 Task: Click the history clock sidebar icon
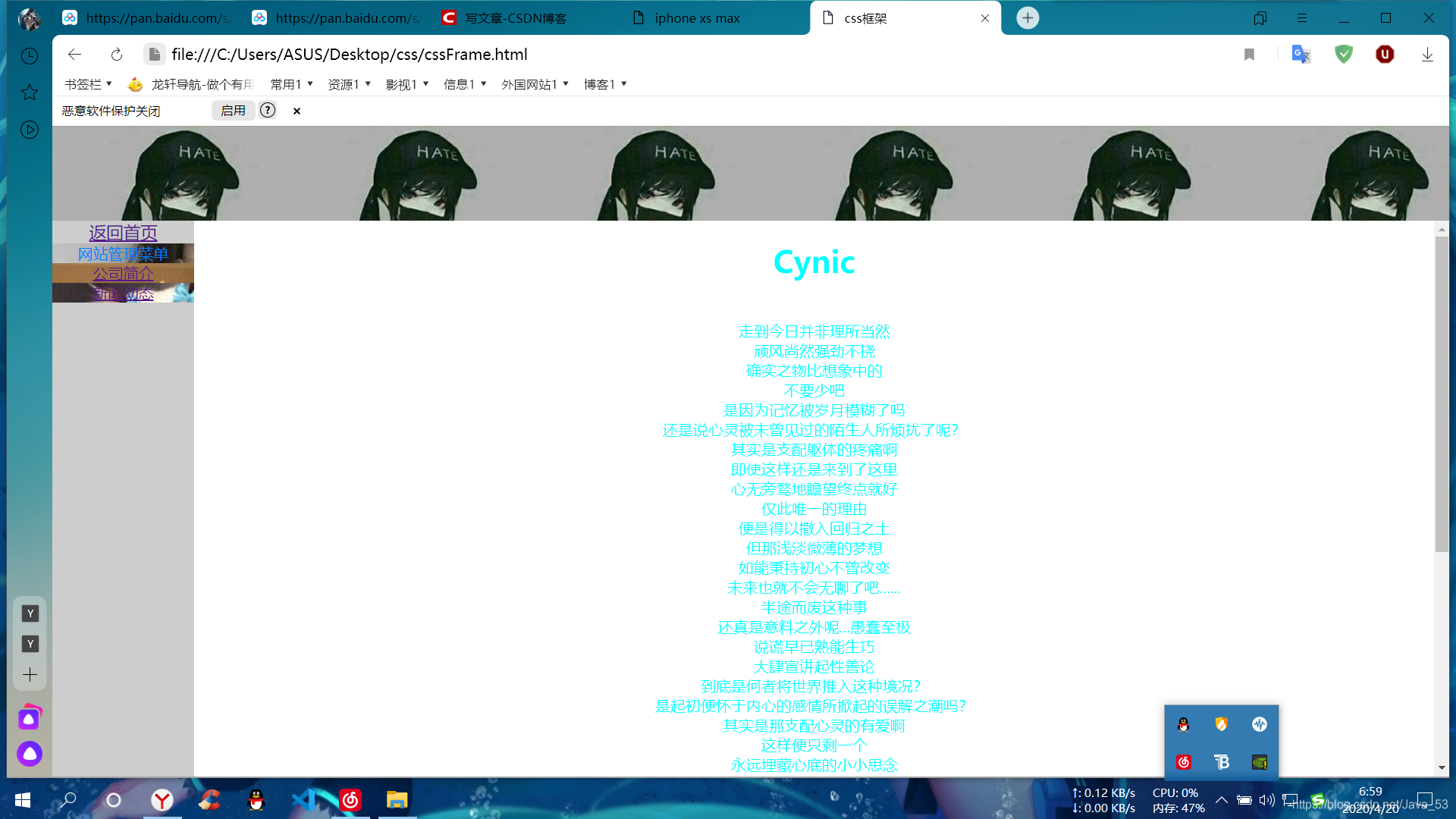30,56
